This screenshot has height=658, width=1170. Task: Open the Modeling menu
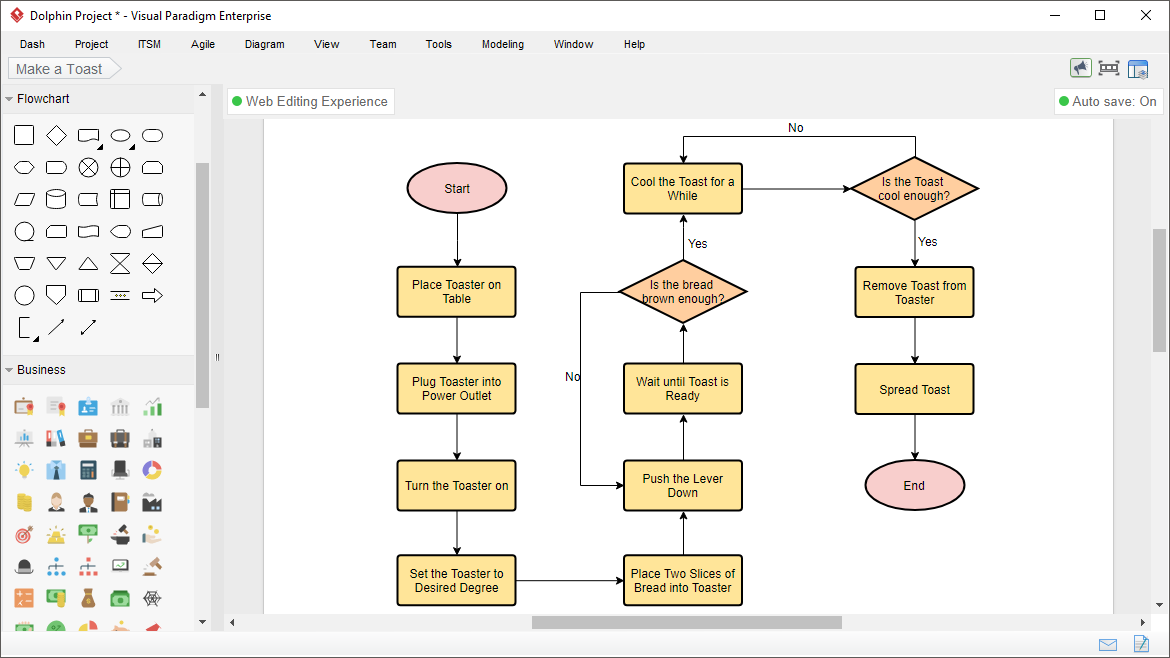pyautogui.click(x=502, y=44)
